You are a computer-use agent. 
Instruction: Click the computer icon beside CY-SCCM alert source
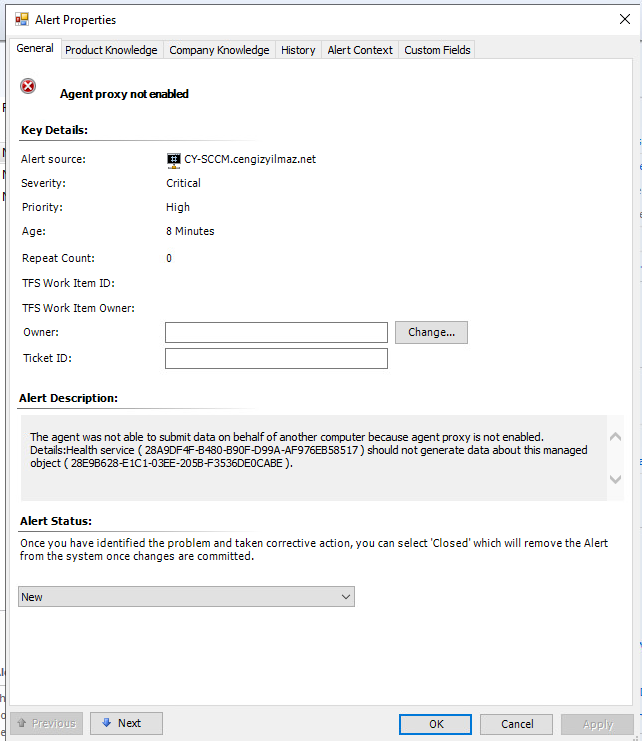click(x=173, y=159)
